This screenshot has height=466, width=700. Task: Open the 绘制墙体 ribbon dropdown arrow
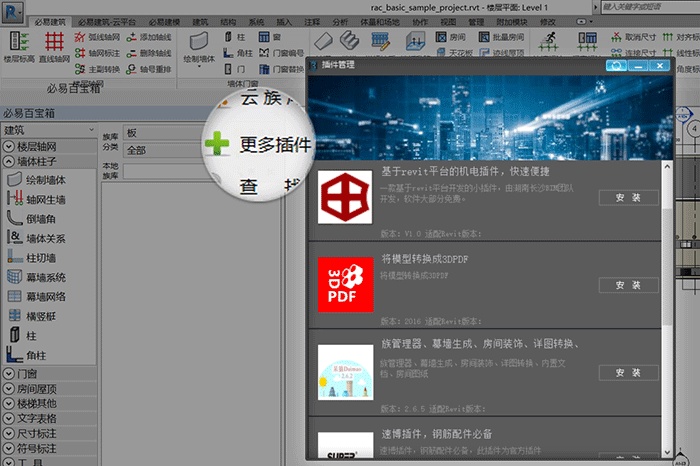pyautogui.click(x=199, y=66)
